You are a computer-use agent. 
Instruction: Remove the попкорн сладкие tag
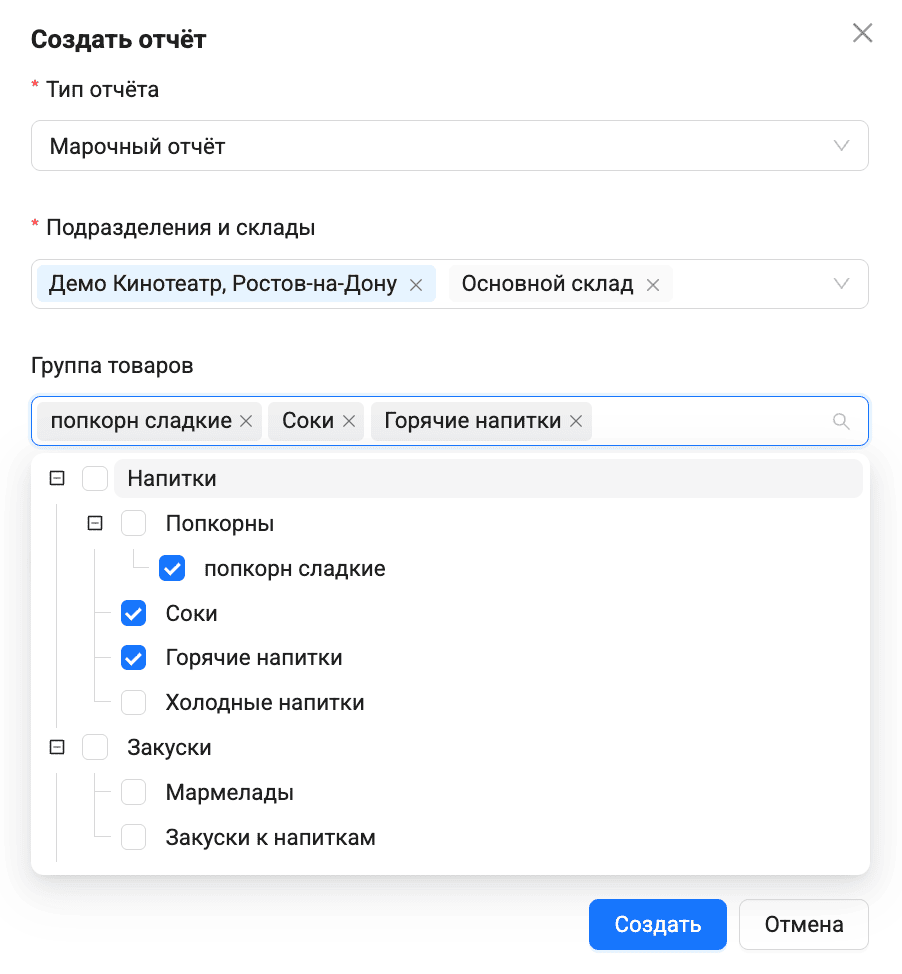246,422
